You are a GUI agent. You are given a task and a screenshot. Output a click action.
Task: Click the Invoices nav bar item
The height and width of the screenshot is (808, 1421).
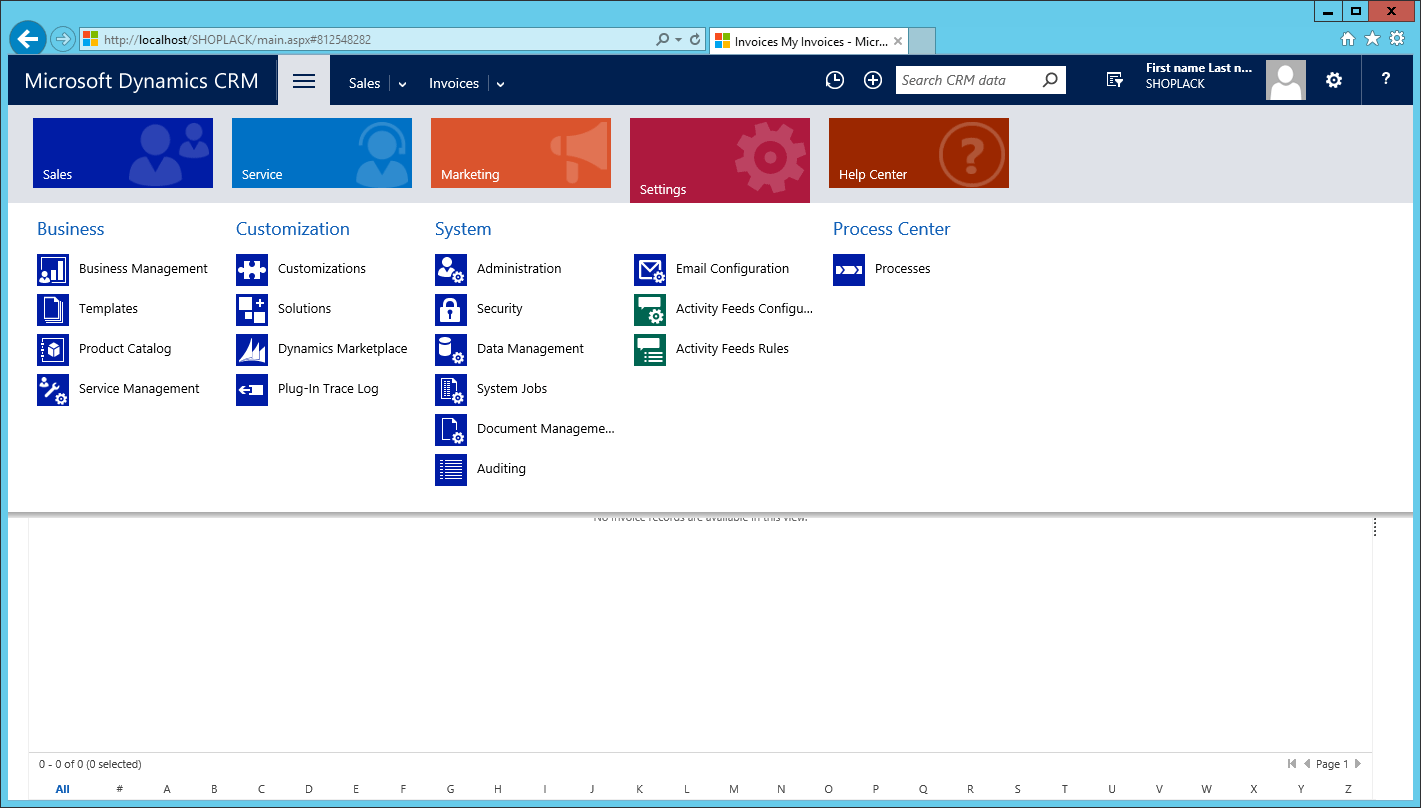point(454,84)
